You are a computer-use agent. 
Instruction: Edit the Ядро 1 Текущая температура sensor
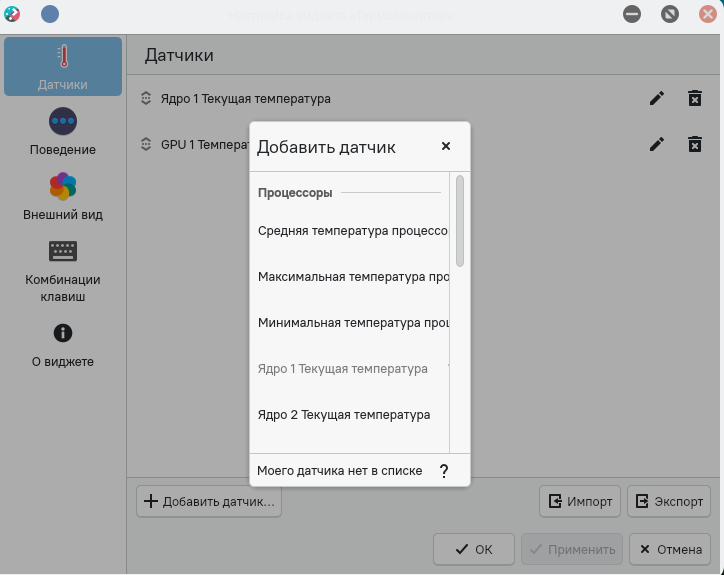(657, 98)
